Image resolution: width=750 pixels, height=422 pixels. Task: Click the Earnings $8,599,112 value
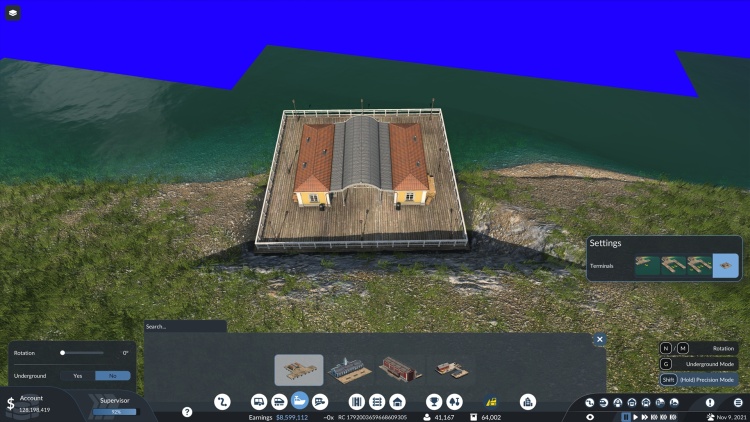pyautogui.click(x=292, y=418)
